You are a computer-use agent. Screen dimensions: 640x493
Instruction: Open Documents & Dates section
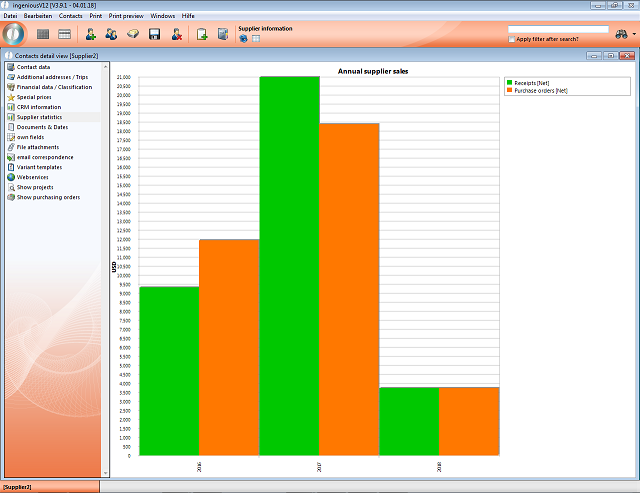point(42,127)
